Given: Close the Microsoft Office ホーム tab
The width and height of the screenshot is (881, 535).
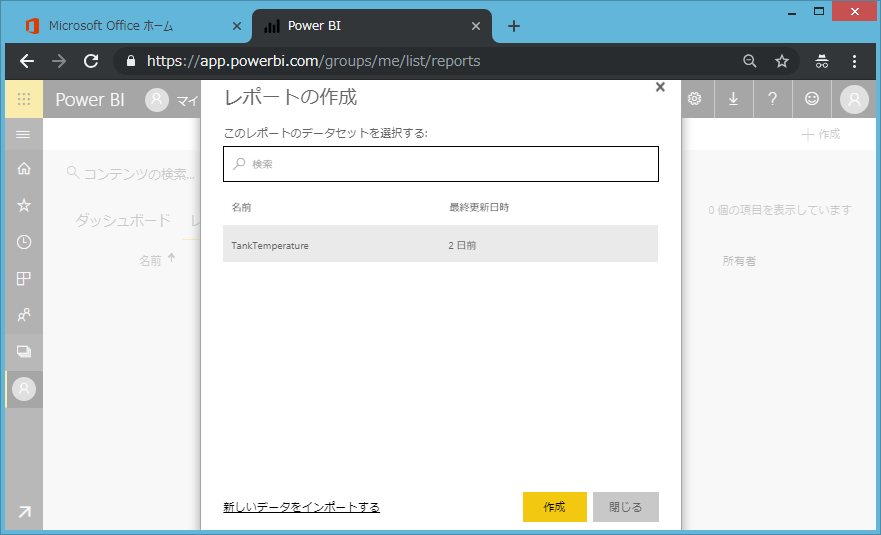Looking at the screenshot, I should [237, 26].
